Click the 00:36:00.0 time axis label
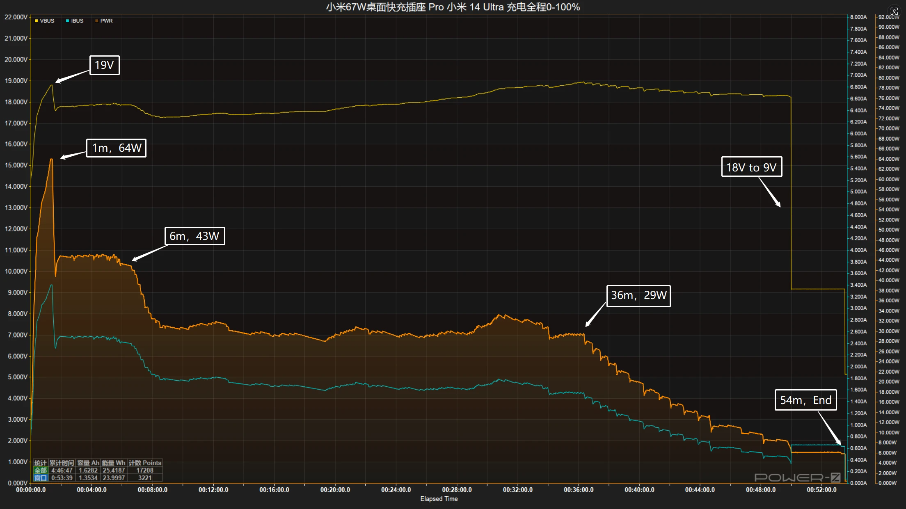The image size is (906, 509). [578, 490]
